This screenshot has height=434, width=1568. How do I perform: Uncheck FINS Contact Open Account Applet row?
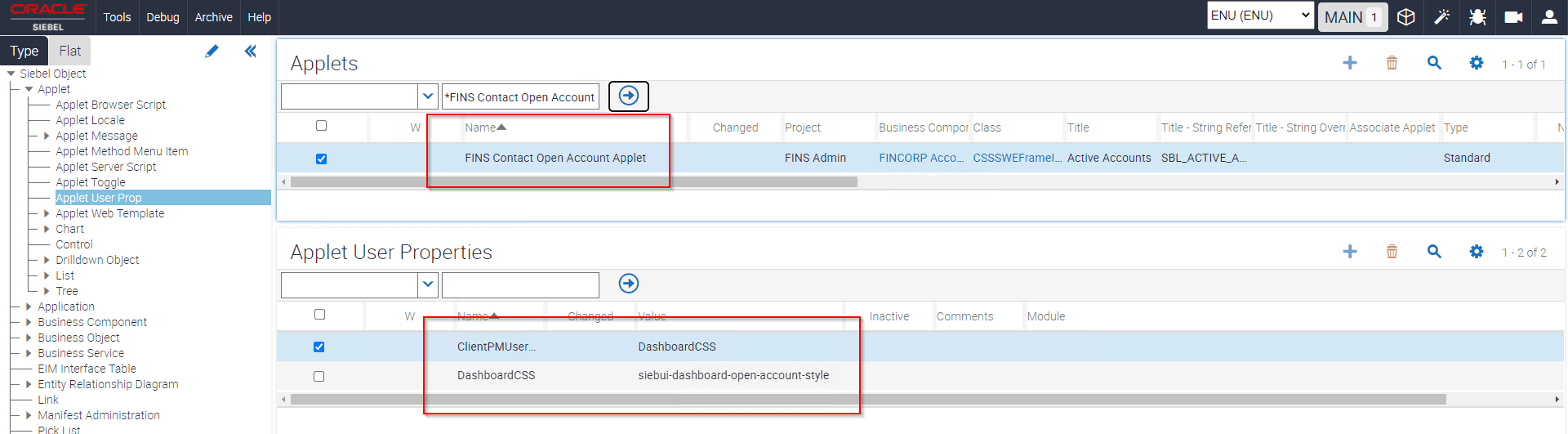pos(321,159)
